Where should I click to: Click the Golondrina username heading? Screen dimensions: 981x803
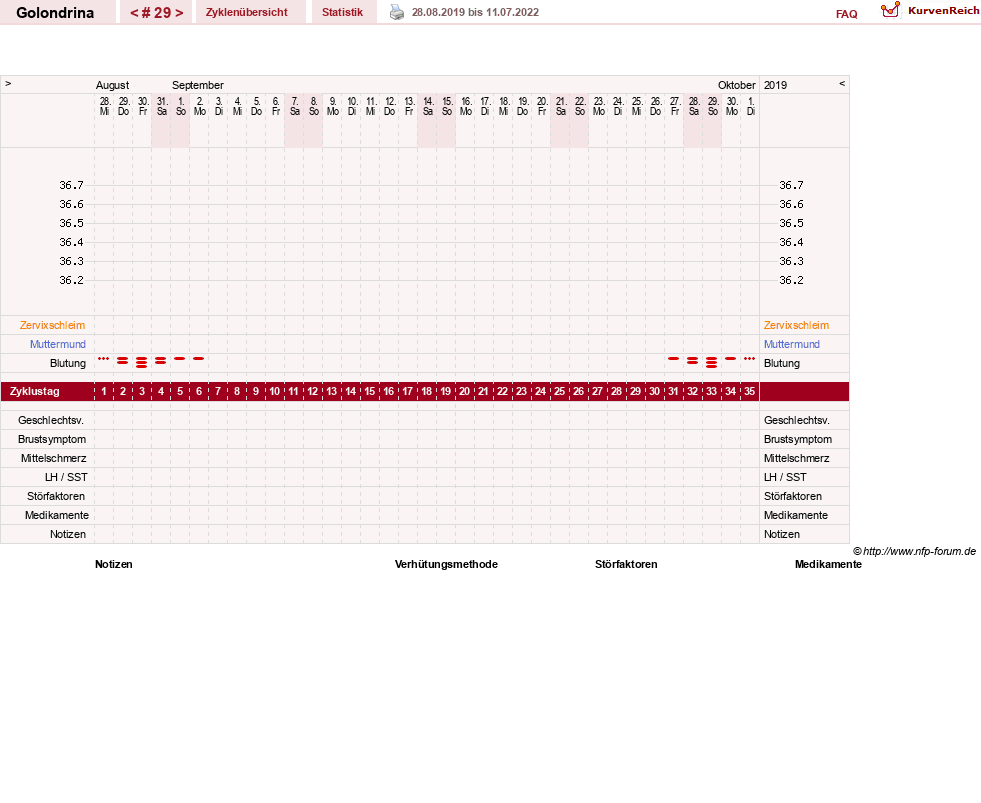click(x=55, y=13)
